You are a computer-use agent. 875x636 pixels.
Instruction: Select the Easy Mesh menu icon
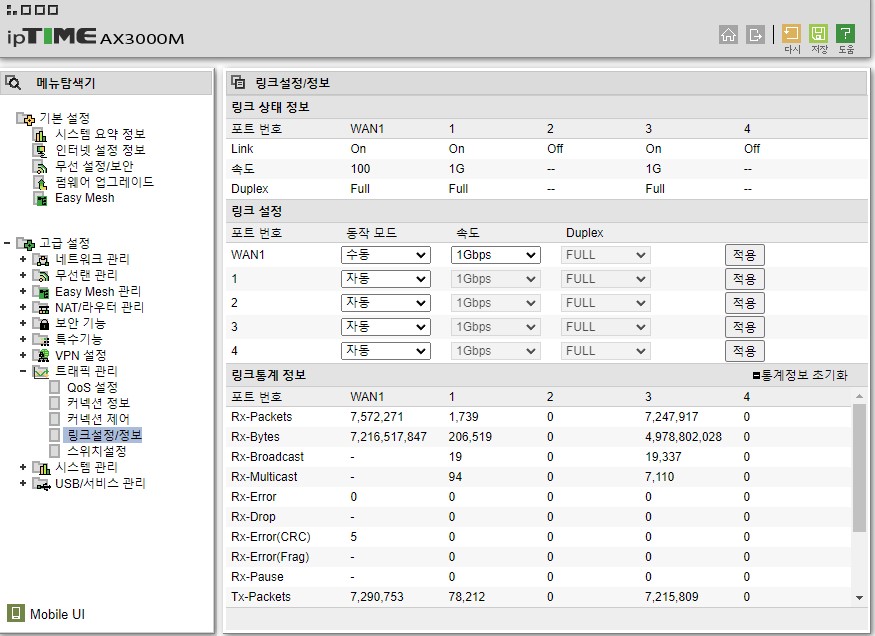pos(41,199)
